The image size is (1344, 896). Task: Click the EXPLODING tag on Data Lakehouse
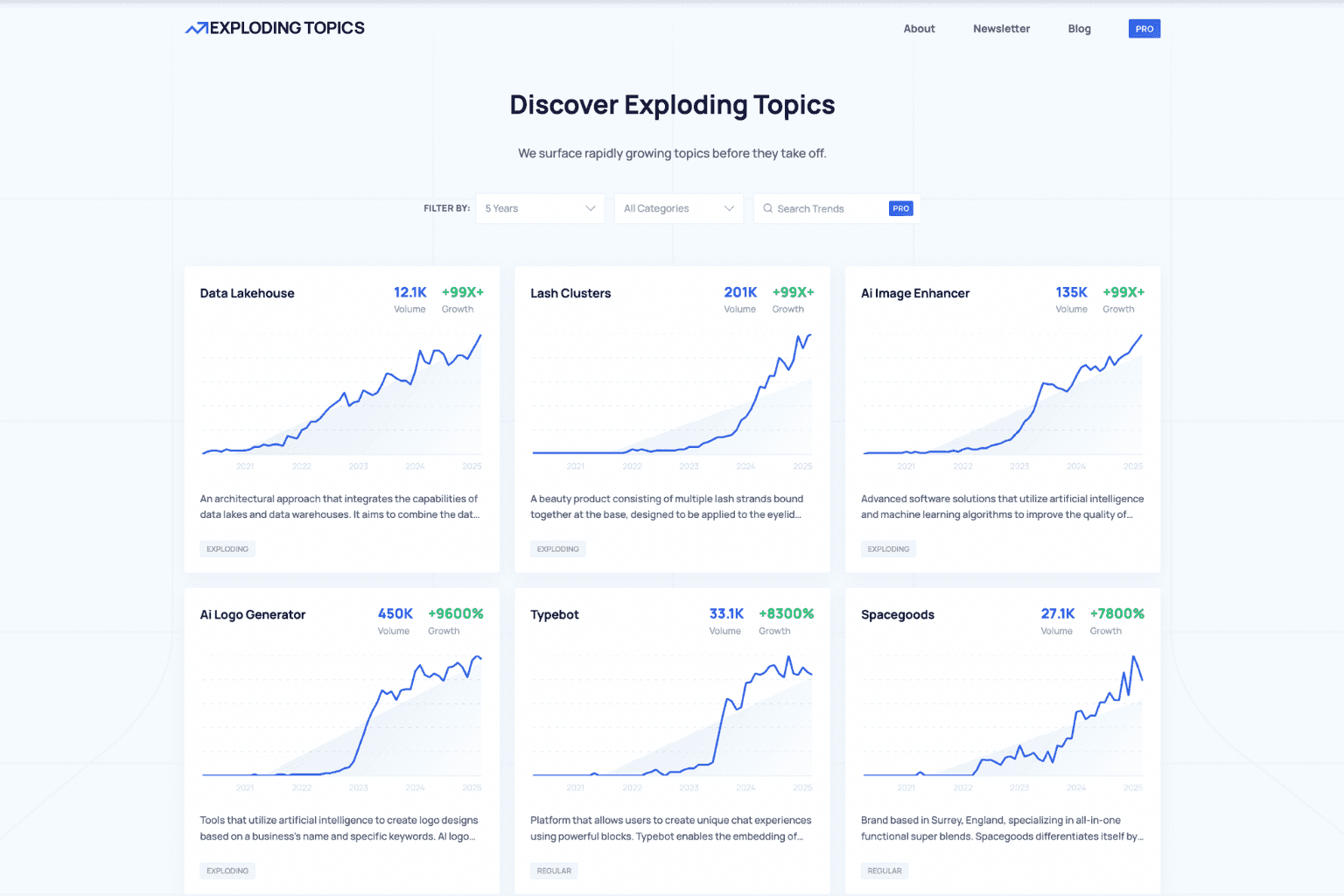pos(227,549)
